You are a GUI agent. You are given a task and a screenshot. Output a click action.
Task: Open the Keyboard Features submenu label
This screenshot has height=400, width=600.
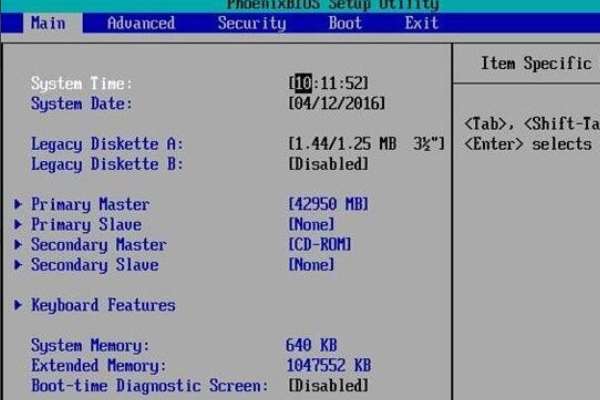(x=103, y=305)
